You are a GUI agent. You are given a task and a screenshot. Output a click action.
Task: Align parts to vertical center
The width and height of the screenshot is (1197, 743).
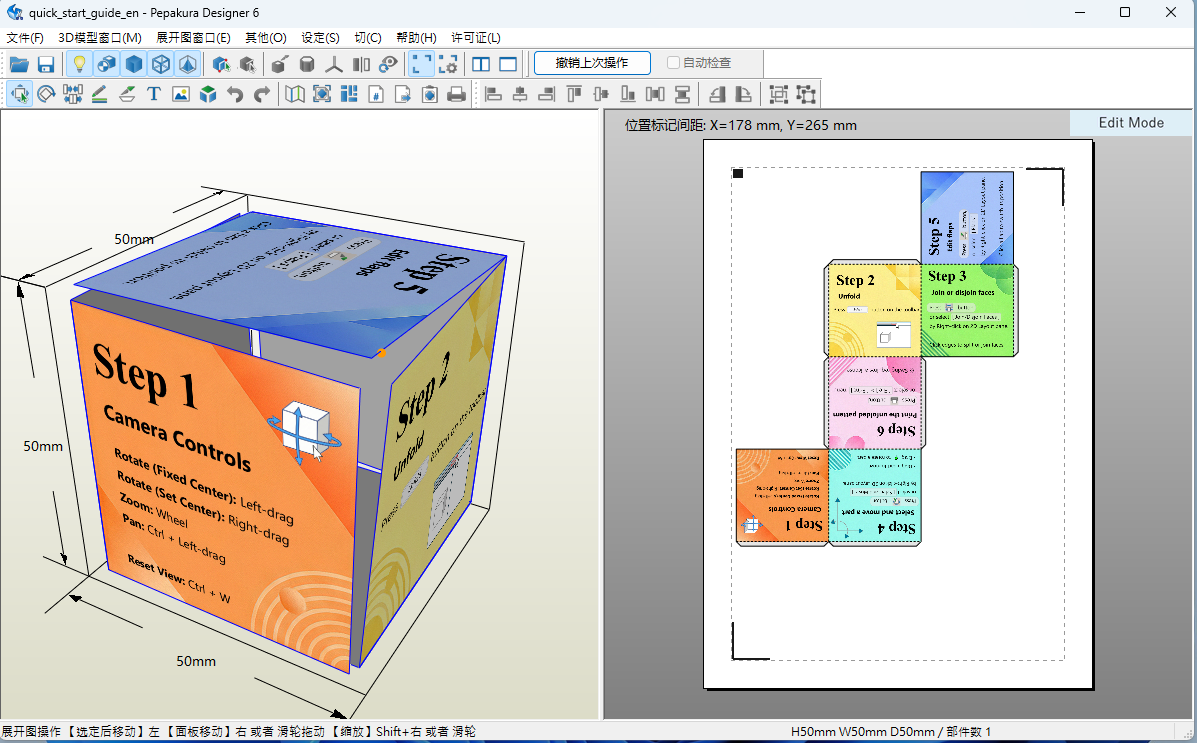[601, 94]
